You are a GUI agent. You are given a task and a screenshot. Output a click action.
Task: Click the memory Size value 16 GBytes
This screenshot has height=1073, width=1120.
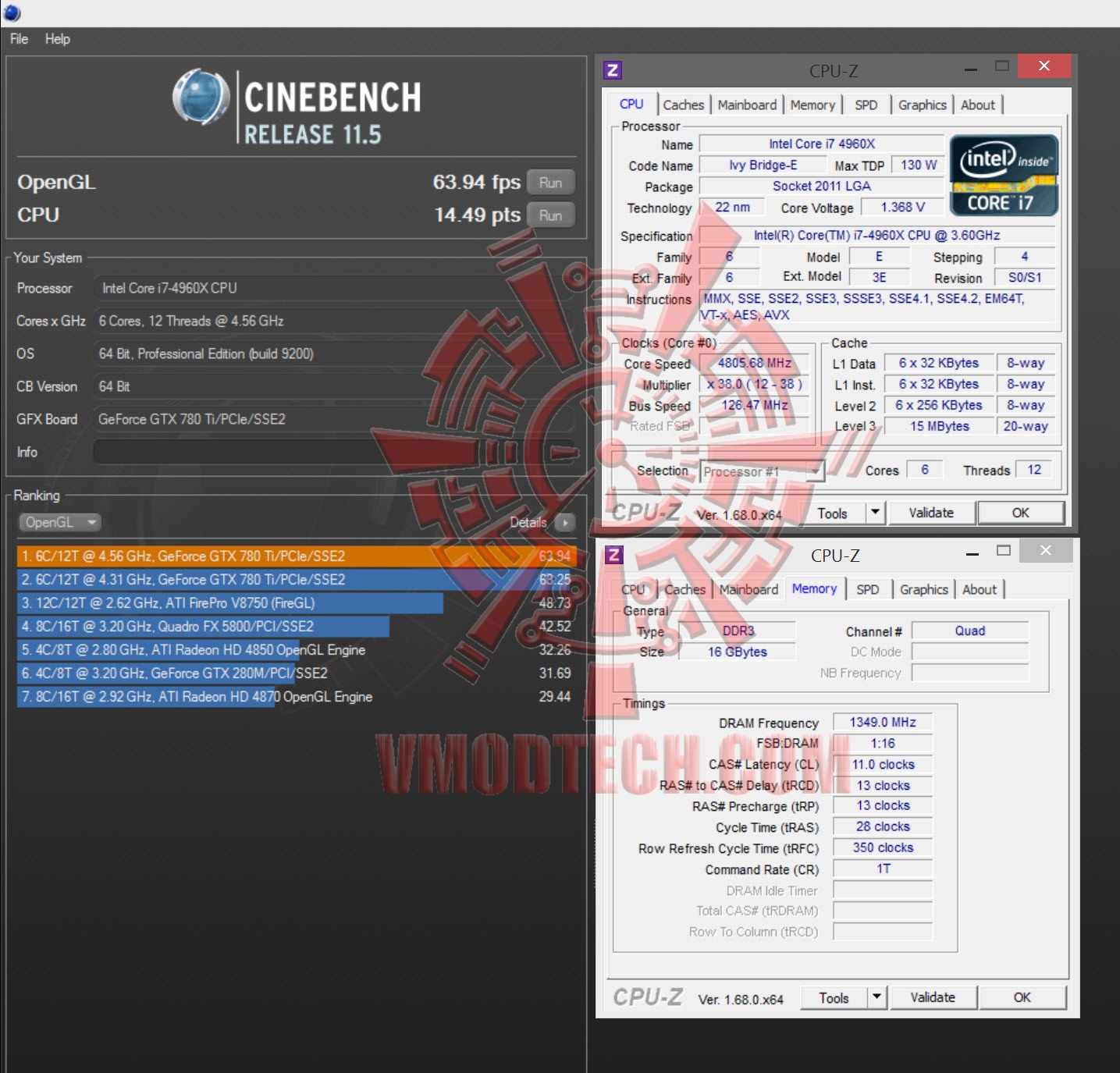pos(738,652)
